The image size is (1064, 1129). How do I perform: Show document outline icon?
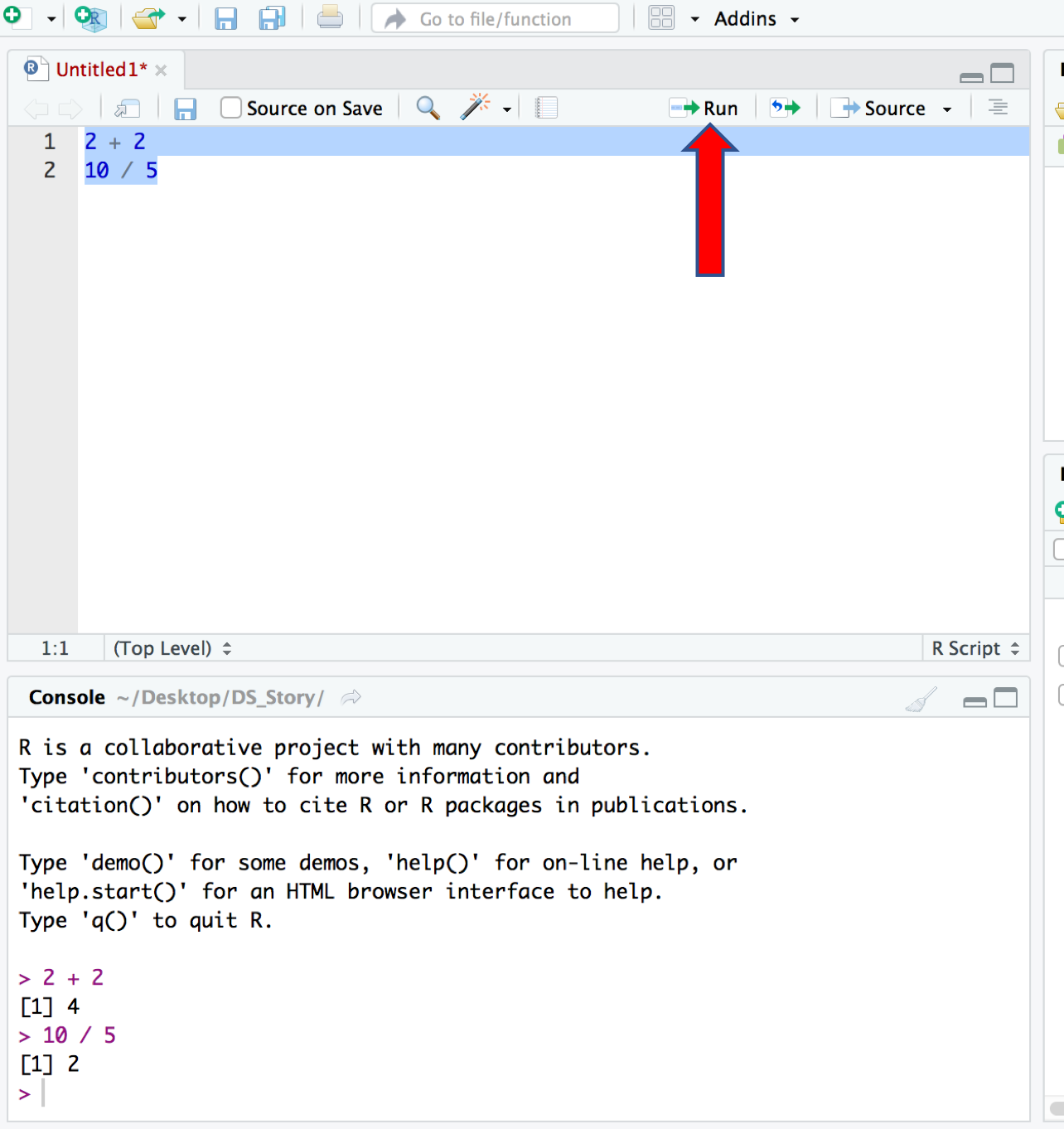click(998, 108)
